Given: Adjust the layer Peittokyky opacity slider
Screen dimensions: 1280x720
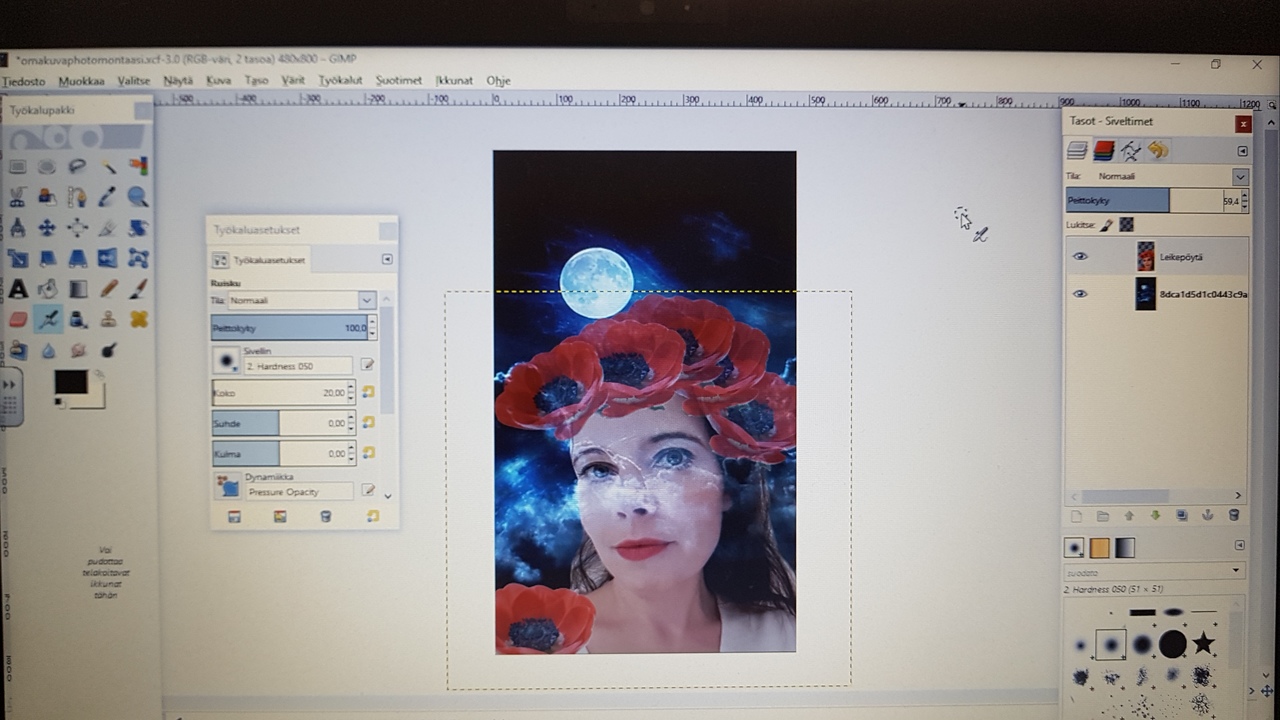Looking at the screenshot, I should [x=1144, y=201].
